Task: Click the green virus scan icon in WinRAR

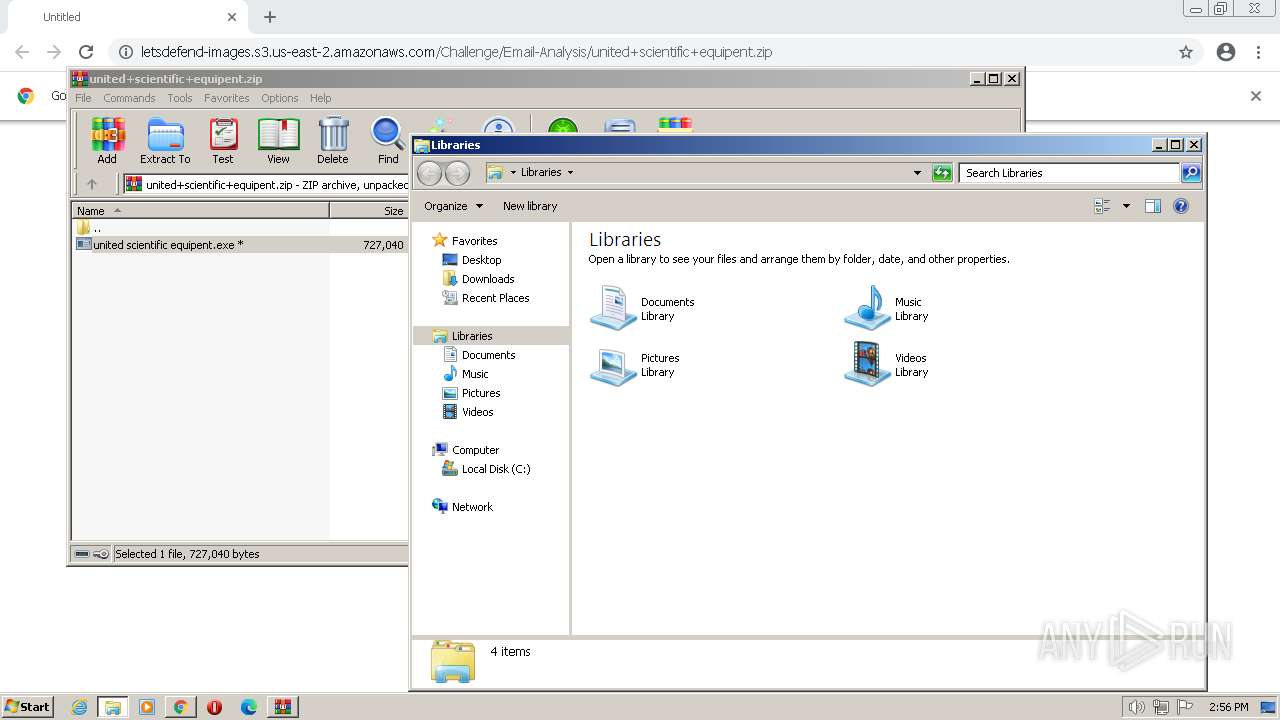Action: (563, 126)
